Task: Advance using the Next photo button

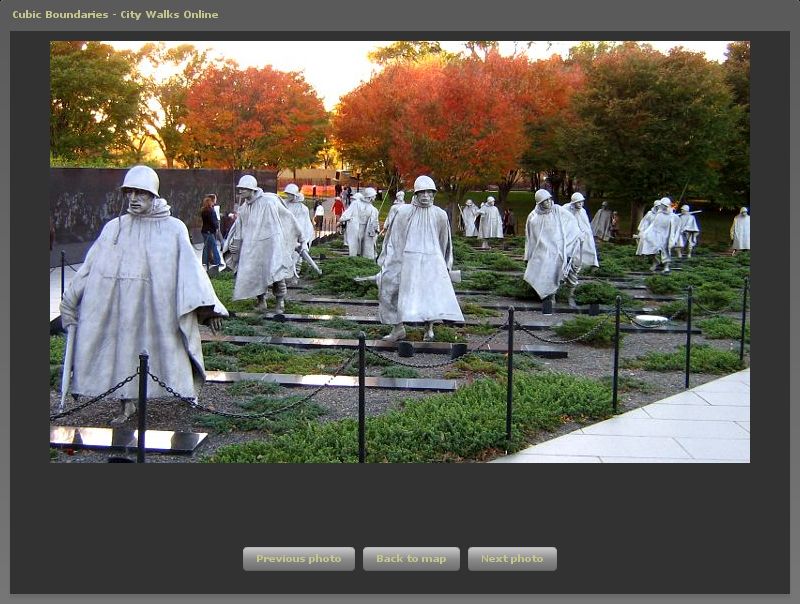Action: pyautogui.click(x=512, y=559)
